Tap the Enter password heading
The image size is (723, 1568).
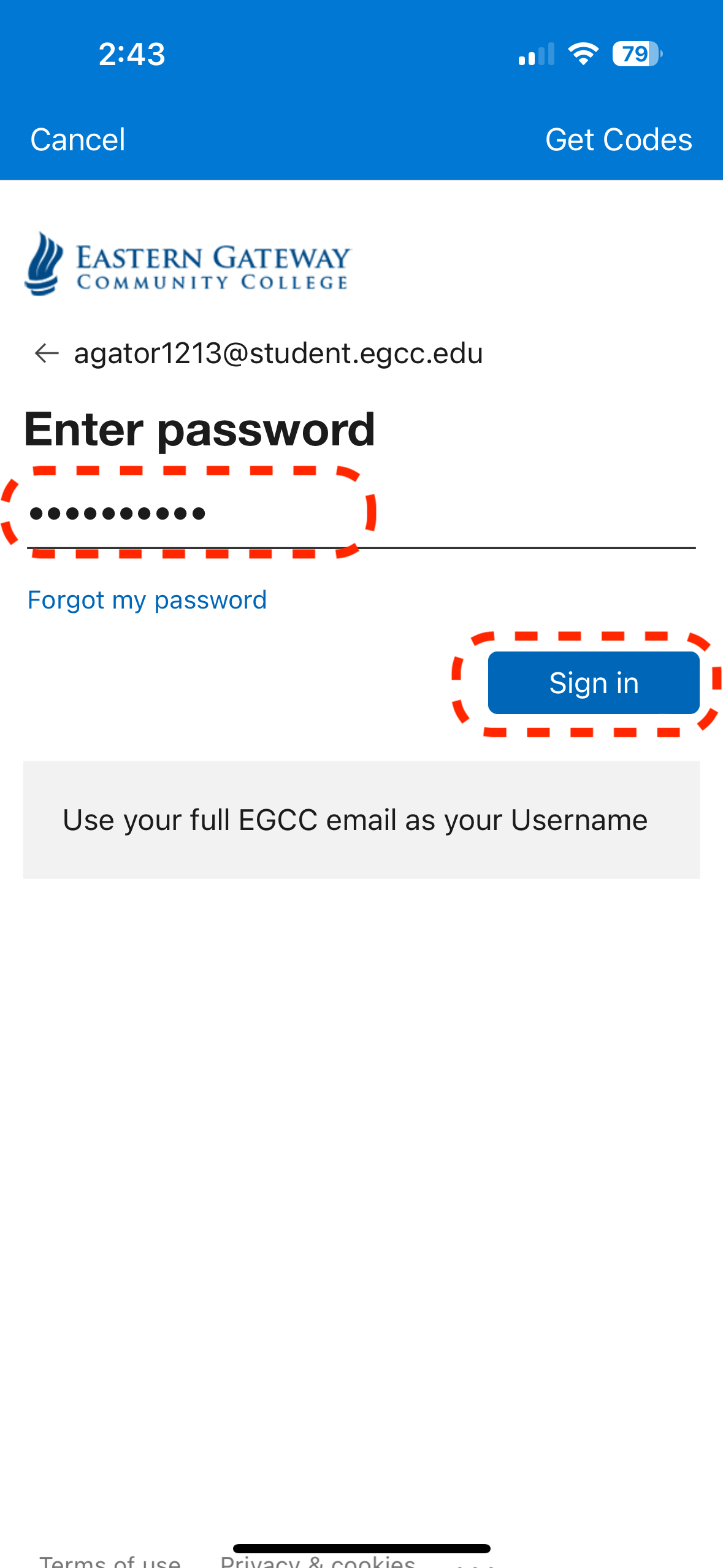coord(199,429)
